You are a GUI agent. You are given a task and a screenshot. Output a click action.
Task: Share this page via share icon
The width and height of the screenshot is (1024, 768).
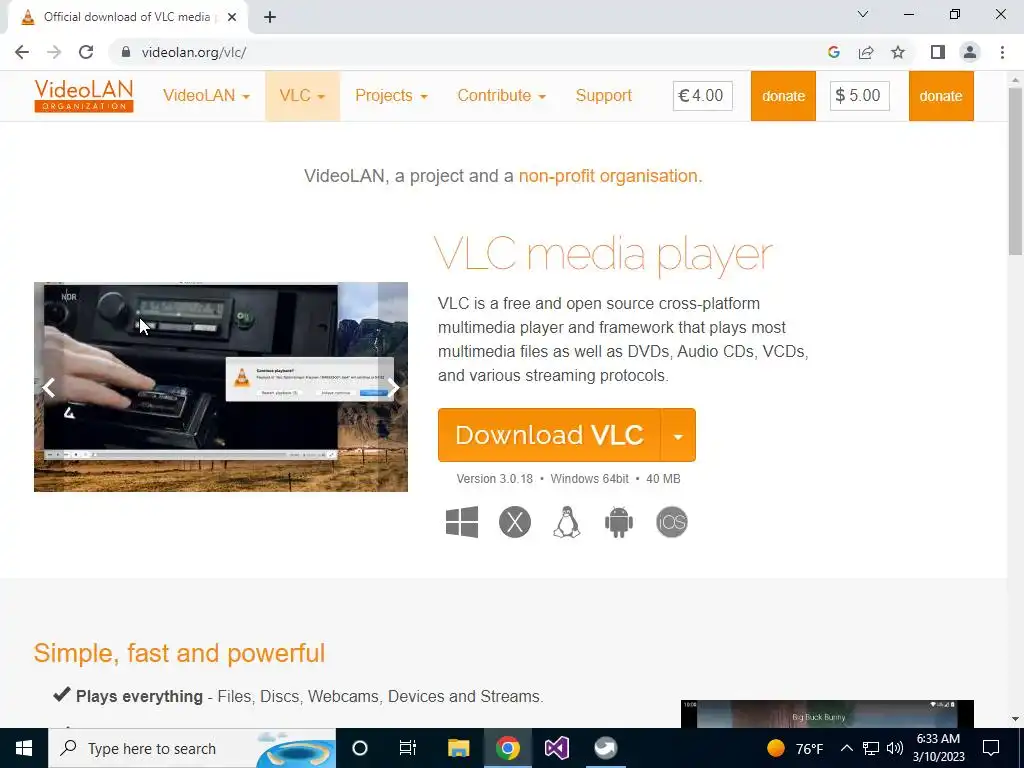[866, 52]
